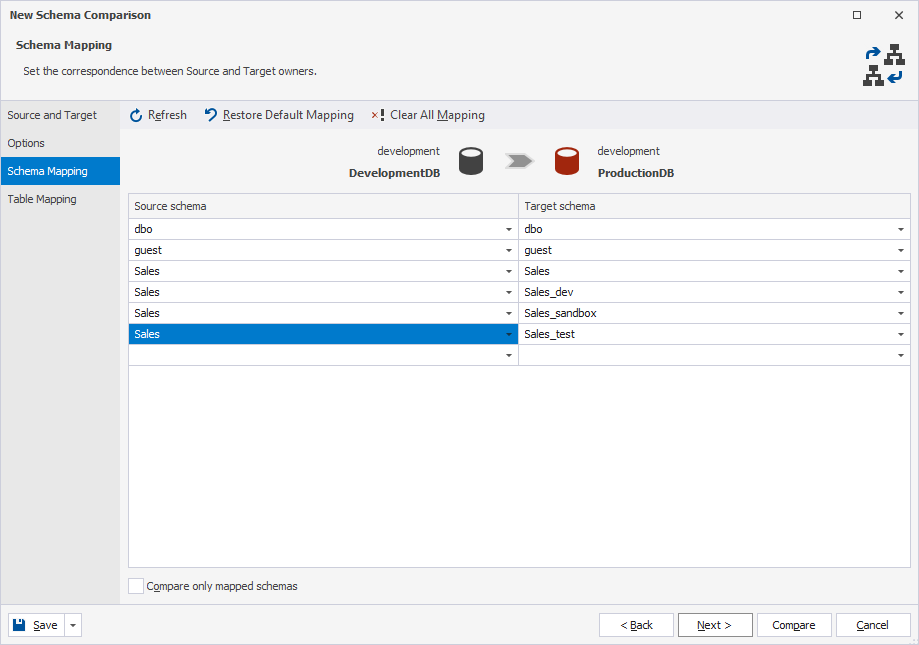Click the blue redo arrow in the wizard banner
919x645 pixels.
pyautogui.click(x=871, y=51)
